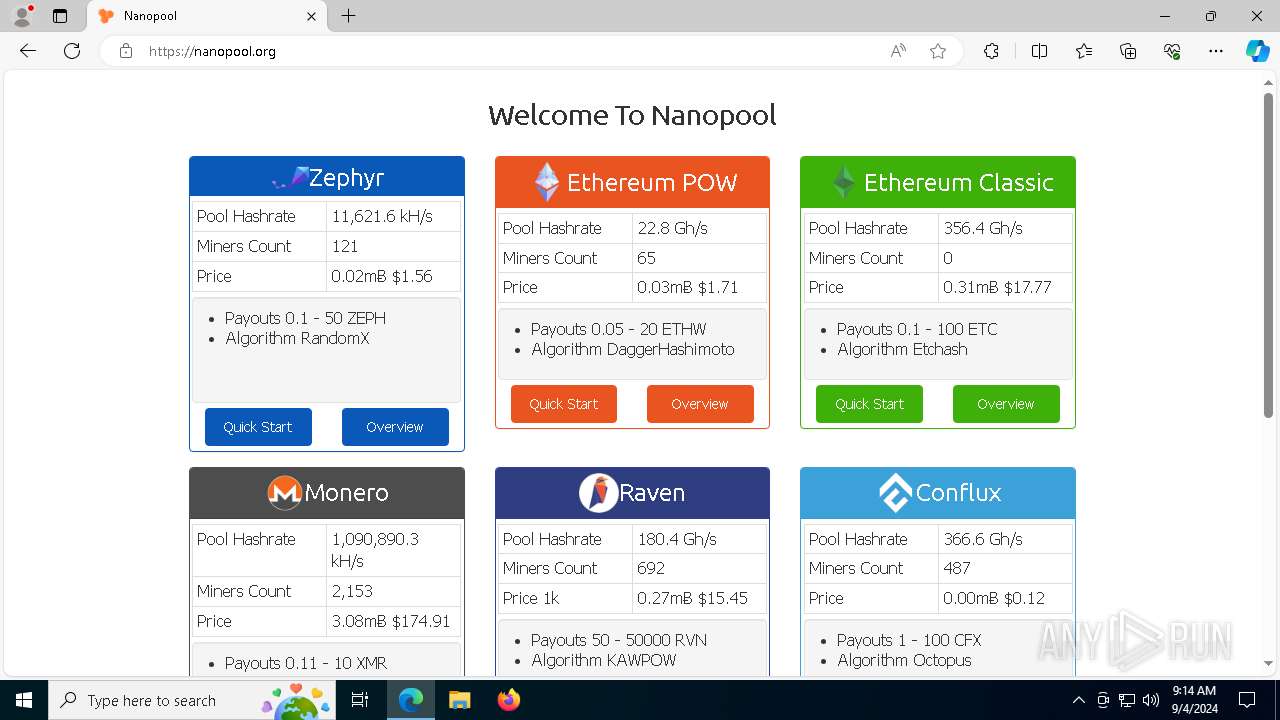Click Zephyr Quick Start button
Viewport: 1280px width, 720px height.
click(x=258, y=427)
